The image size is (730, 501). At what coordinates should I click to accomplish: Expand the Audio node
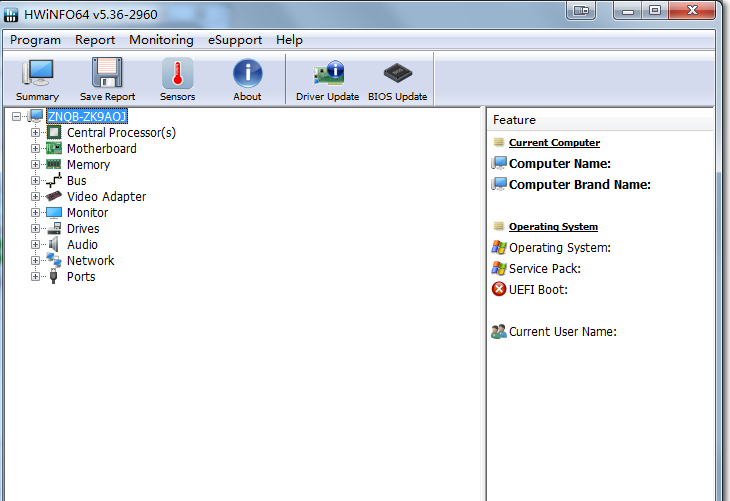coord(35,244)
